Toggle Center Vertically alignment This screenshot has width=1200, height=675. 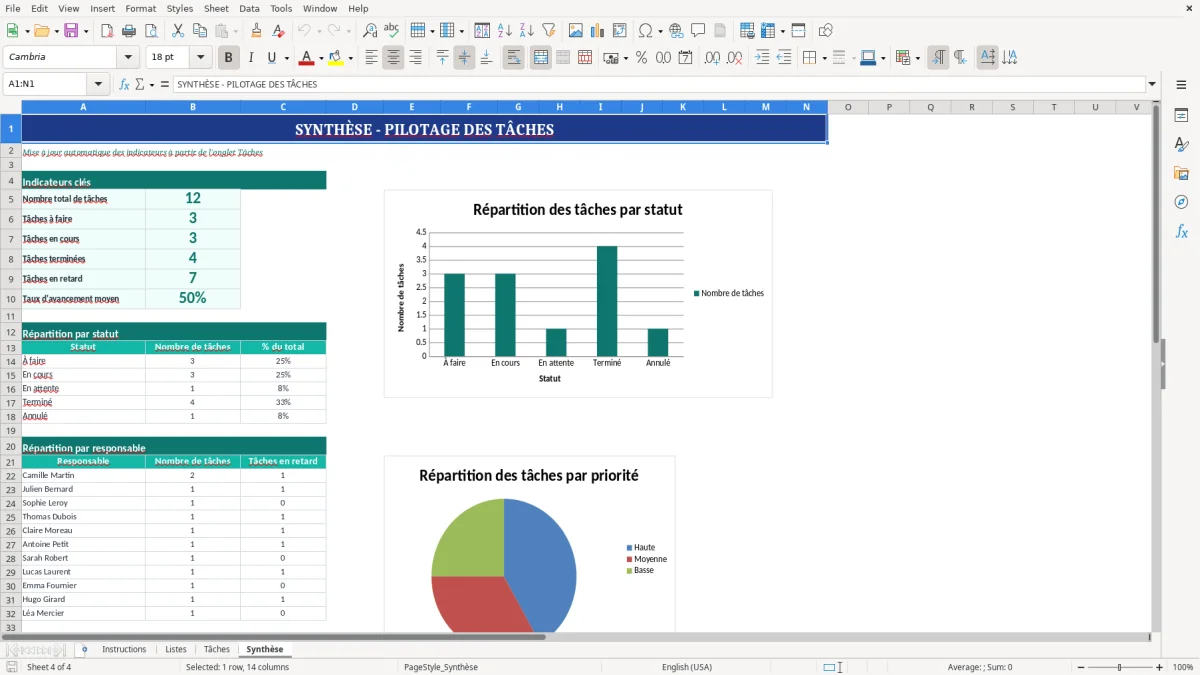[x=464, y=58]
